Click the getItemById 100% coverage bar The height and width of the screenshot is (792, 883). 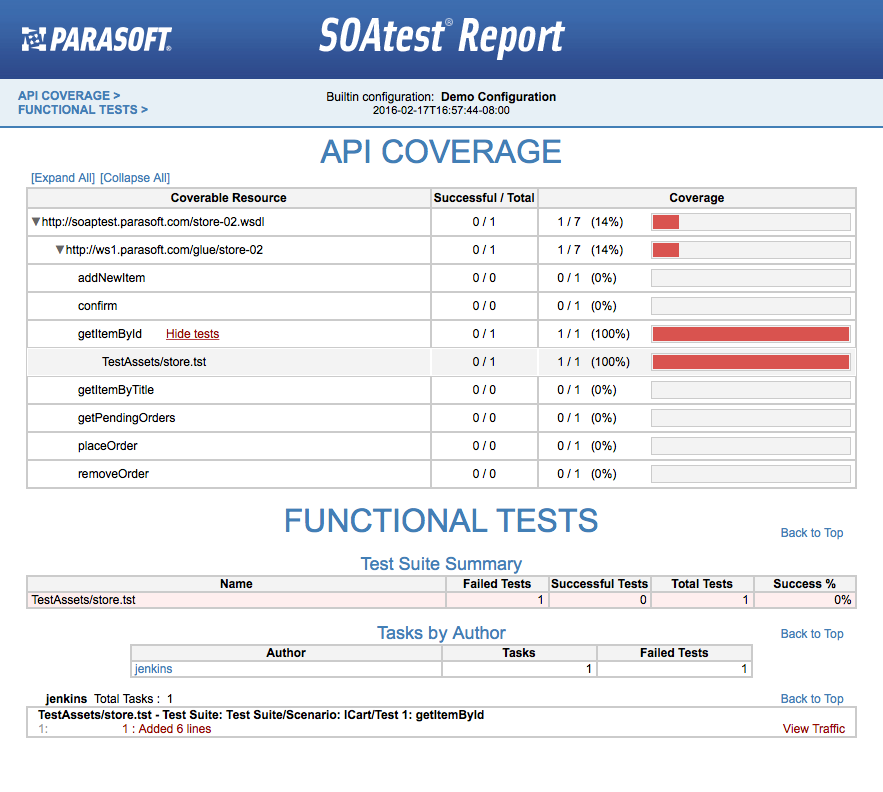click(751, 334)
